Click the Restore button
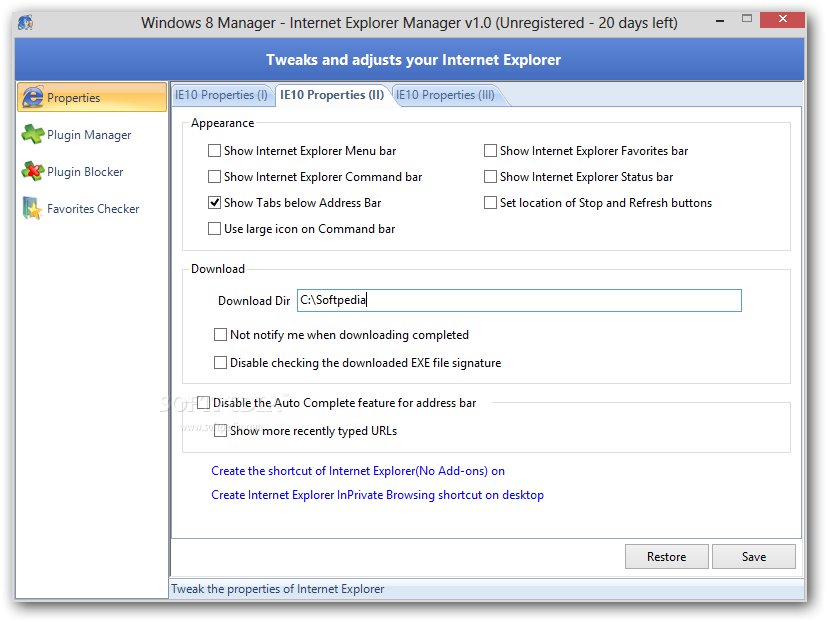This screenshot has width=827, height=622. click(667, 557)
